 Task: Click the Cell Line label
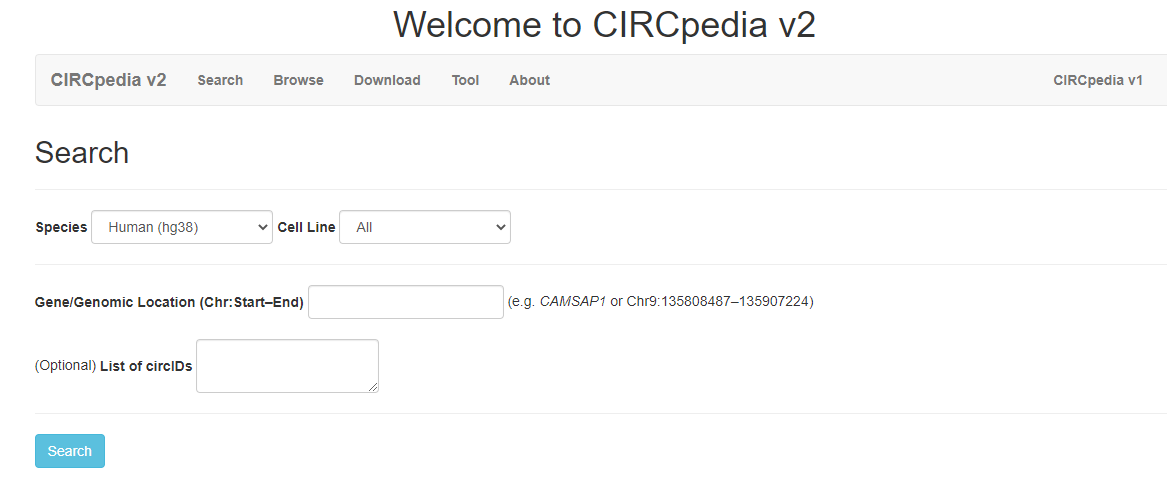[306, 227]
